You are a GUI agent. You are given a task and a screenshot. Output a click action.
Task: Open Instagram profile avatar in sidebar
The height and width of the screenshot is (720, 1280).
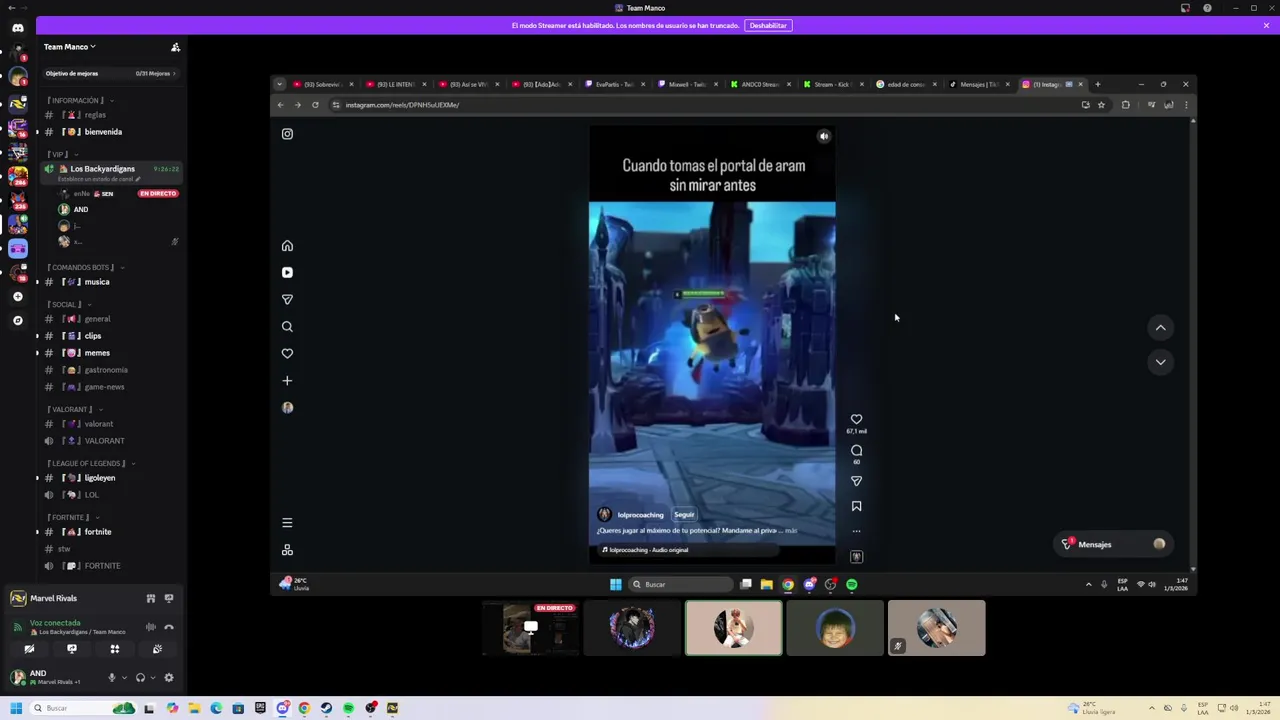[x=287, y=407]
